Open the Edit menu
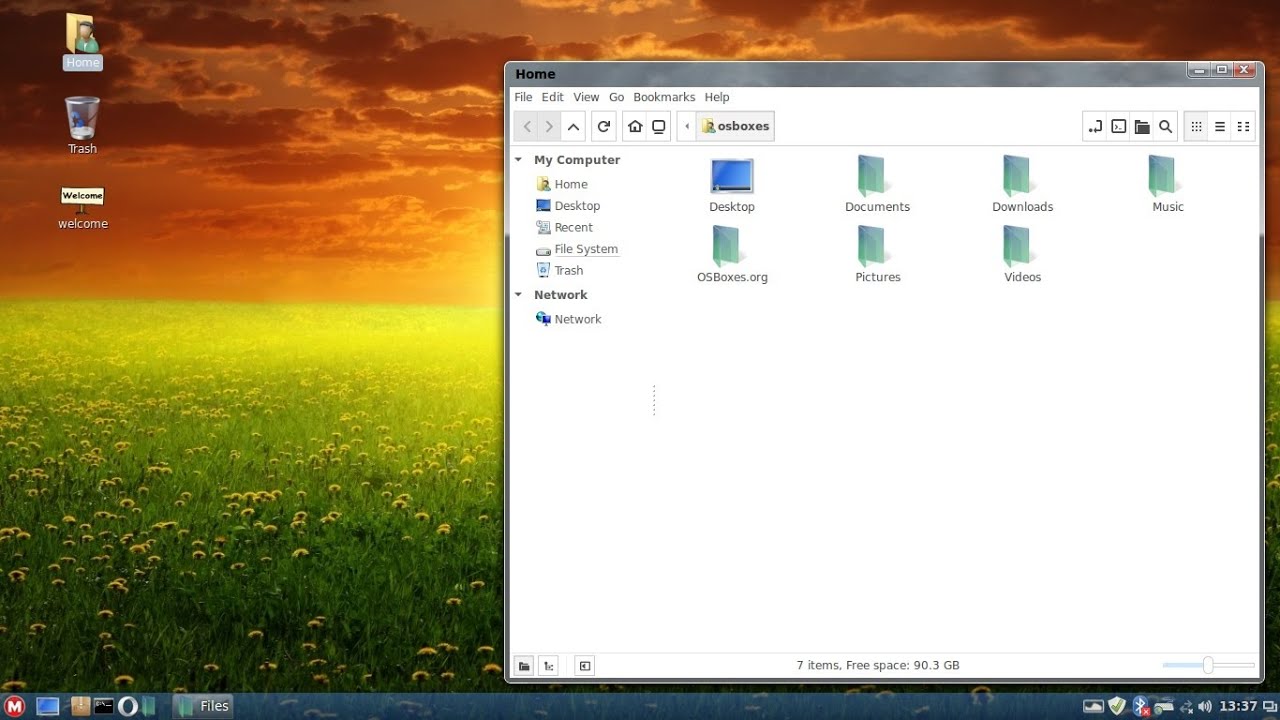The width and height of the screenshot is (1280, 720). (x=553, y=97)
